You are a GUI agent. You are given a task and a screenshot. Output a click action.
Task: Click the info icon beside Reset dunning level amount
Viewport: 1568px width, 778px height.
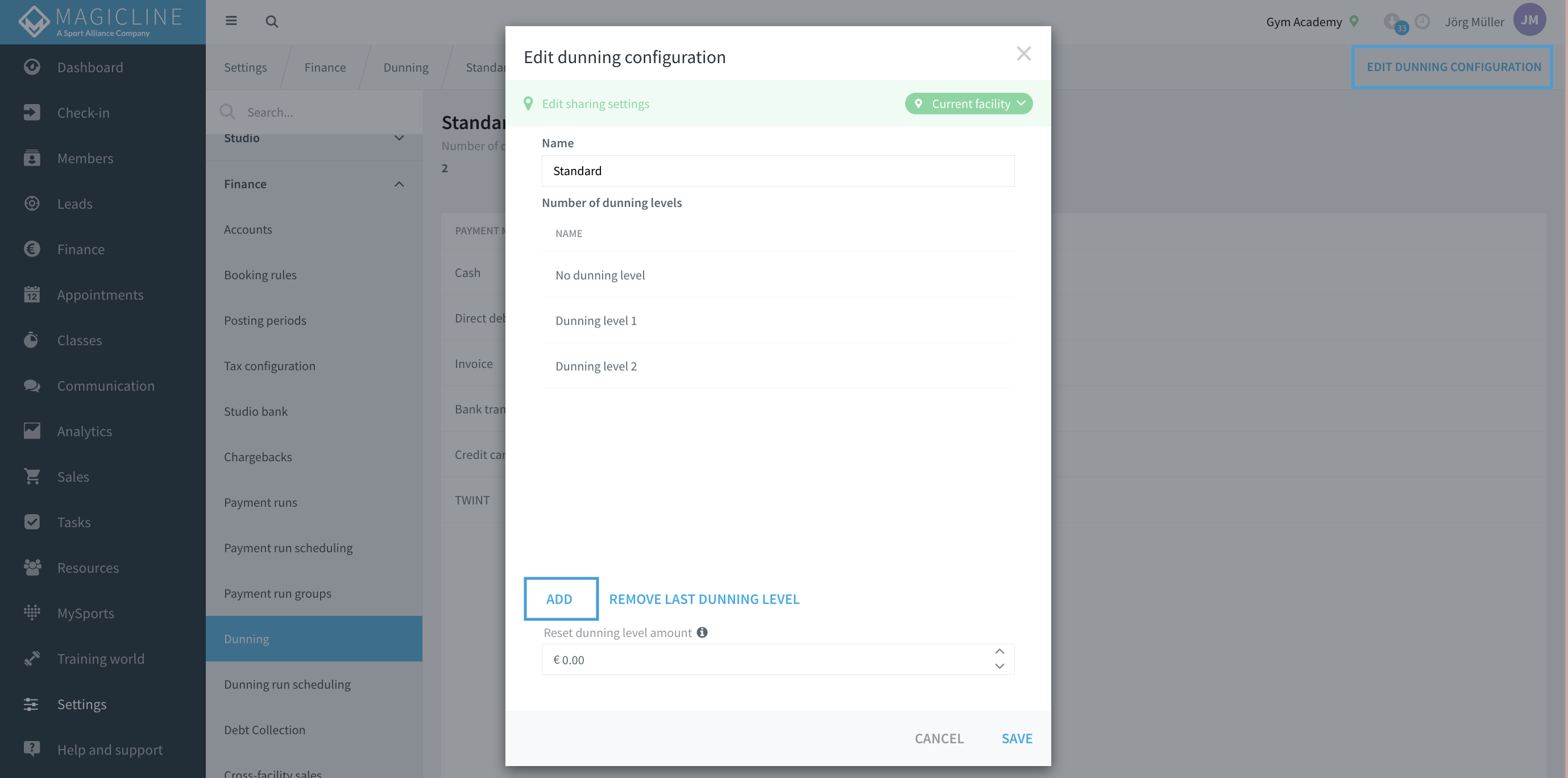[702, 632]
